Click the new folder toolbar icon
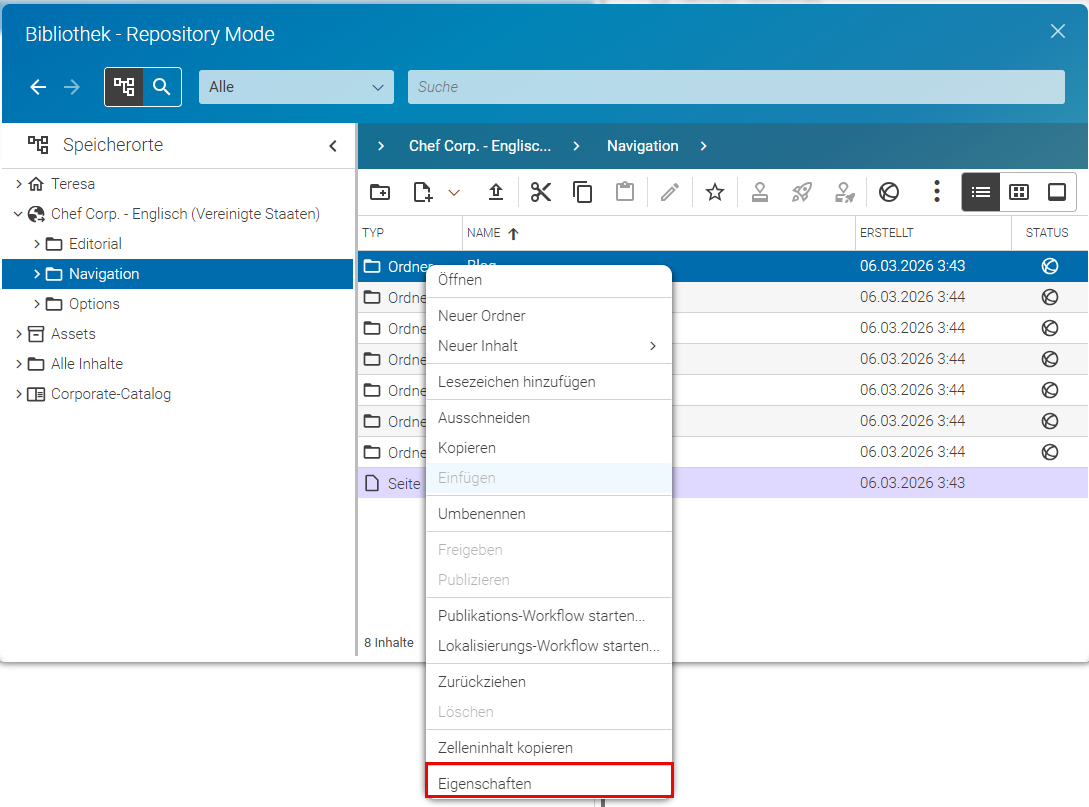 pyautogui.click(x=380, y=192)
